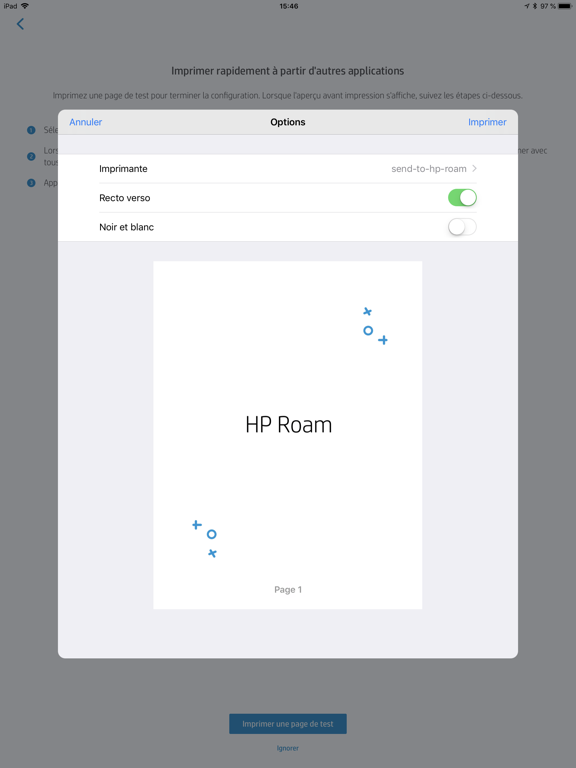The height and width of the screenshot is (768, 576).
Task: Click the heading Imprimer rapidement à partir d'autres applications
Action: [x=288, y=71]
